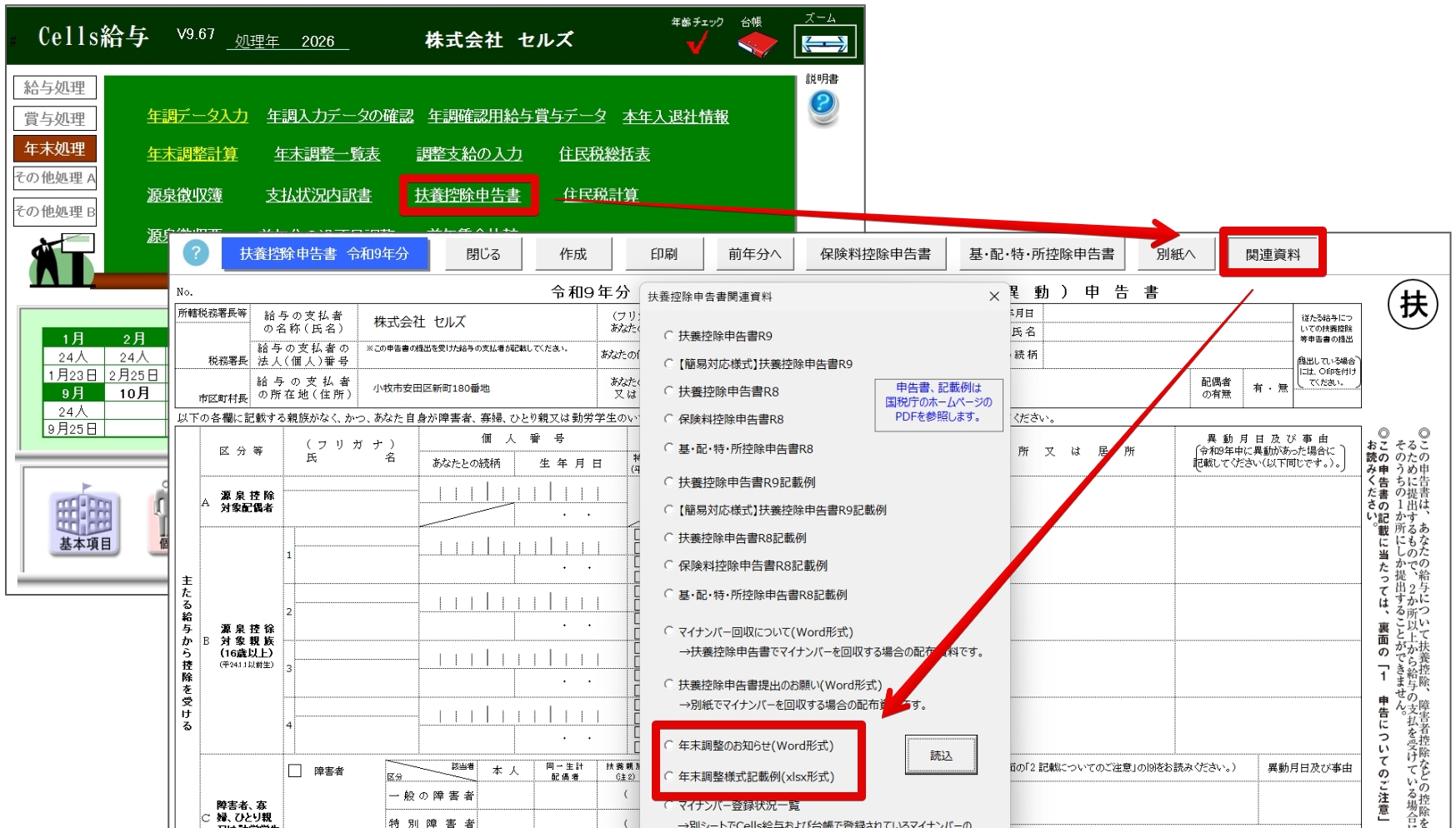Open the red 台帳 ledger book icon
The height and width of the screenshot is (828, 1456).
coord(757,44)
